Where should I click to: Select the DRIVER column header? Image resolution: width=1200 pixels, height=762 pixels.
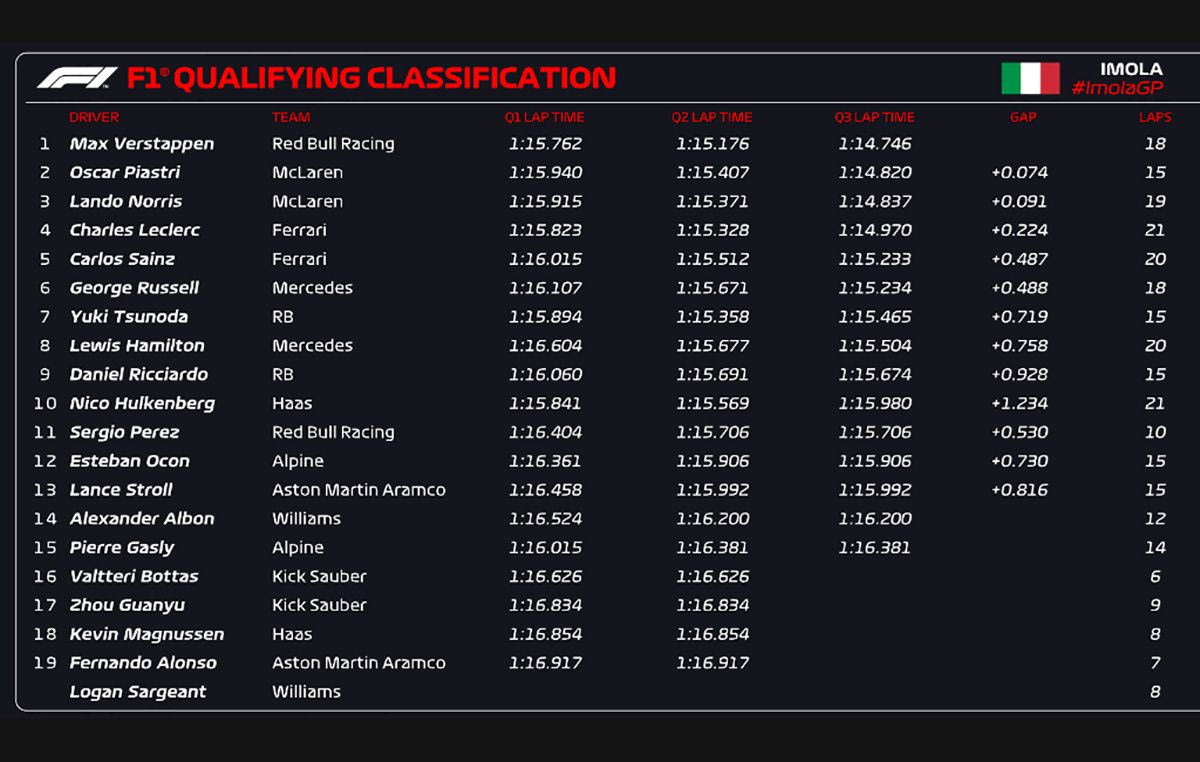click(x=94, y=117)
